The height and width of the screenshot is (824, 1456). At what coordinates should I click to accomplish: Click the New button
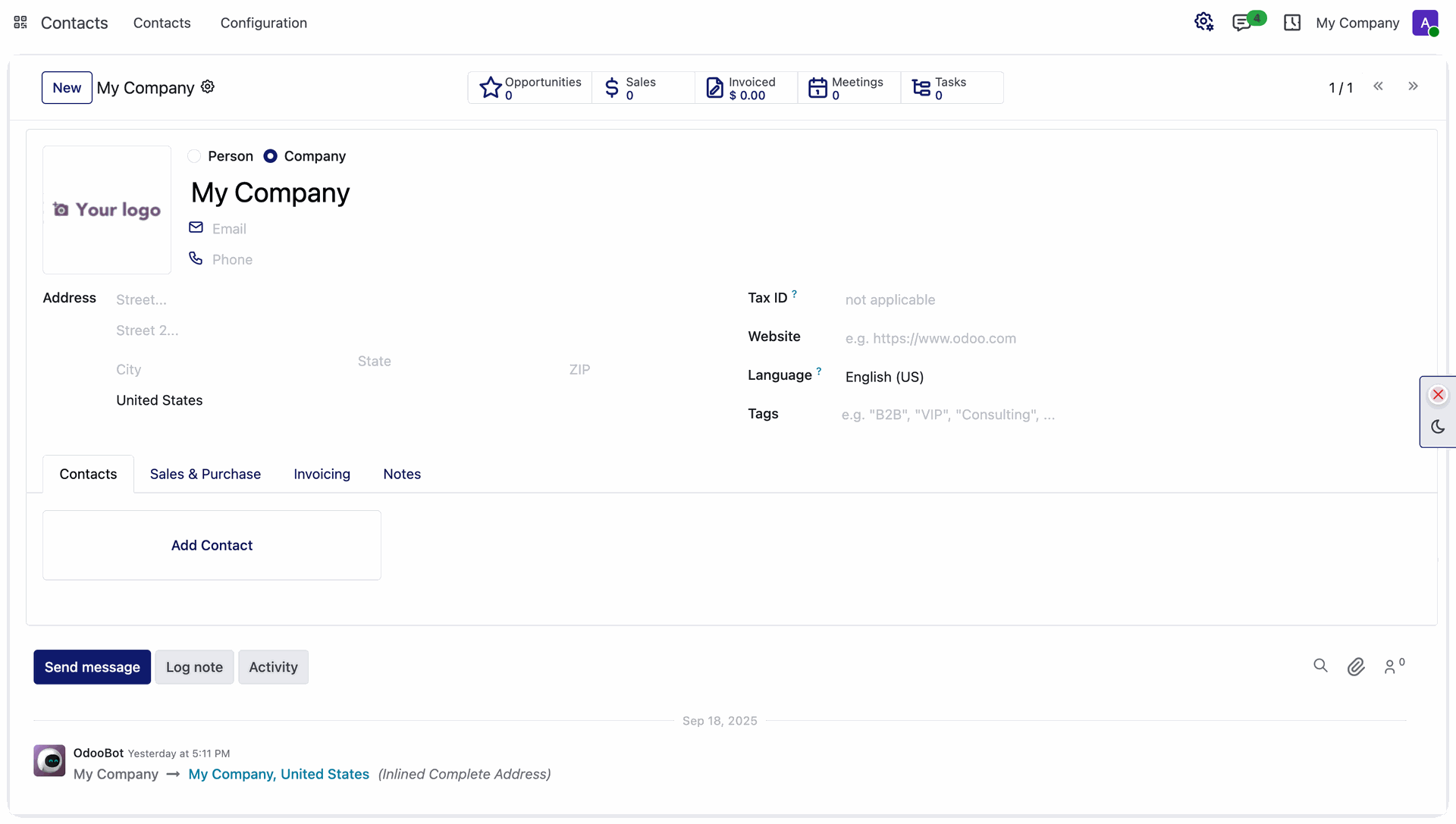67,88
